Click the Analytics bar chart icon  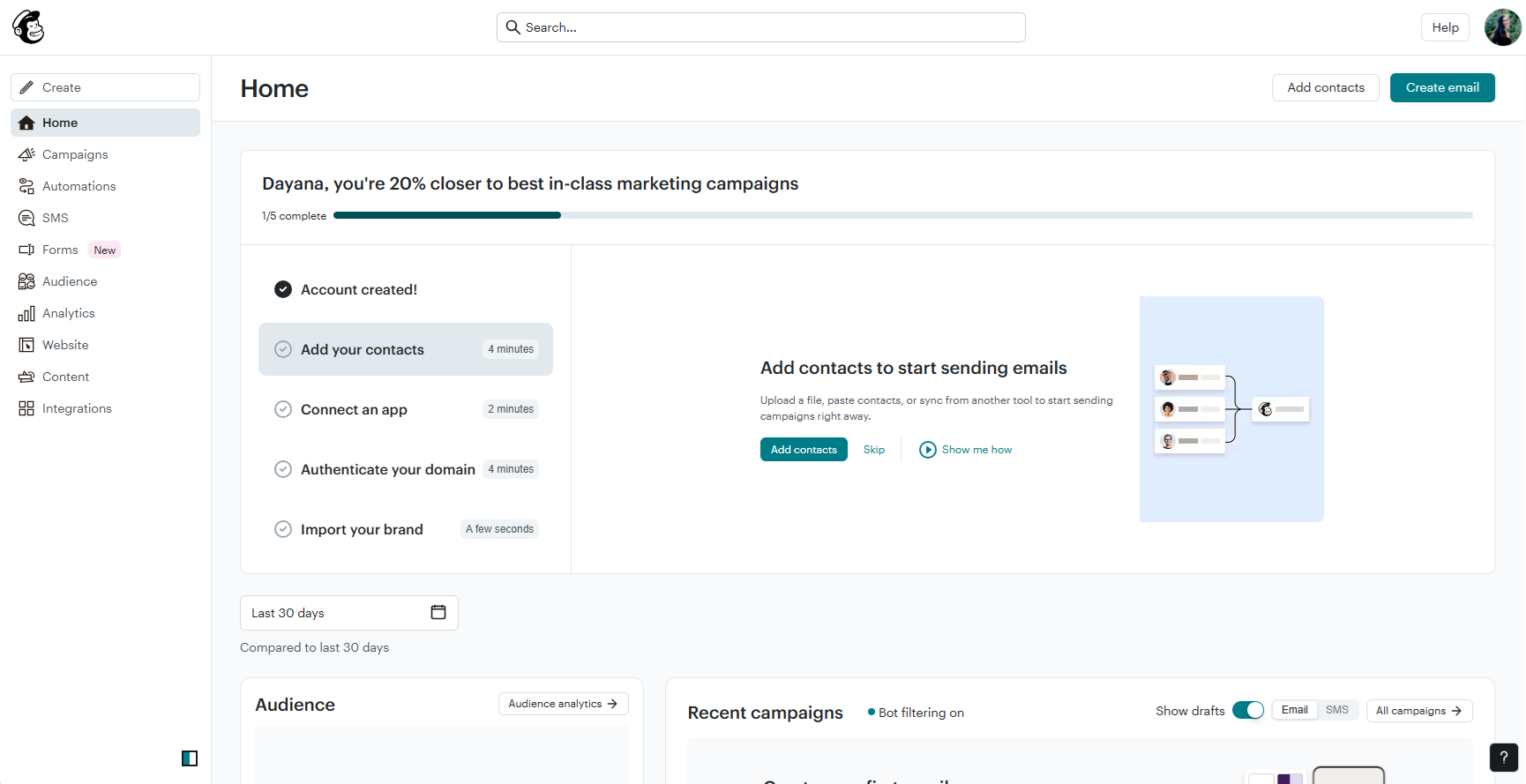click(x=26, y=313)
